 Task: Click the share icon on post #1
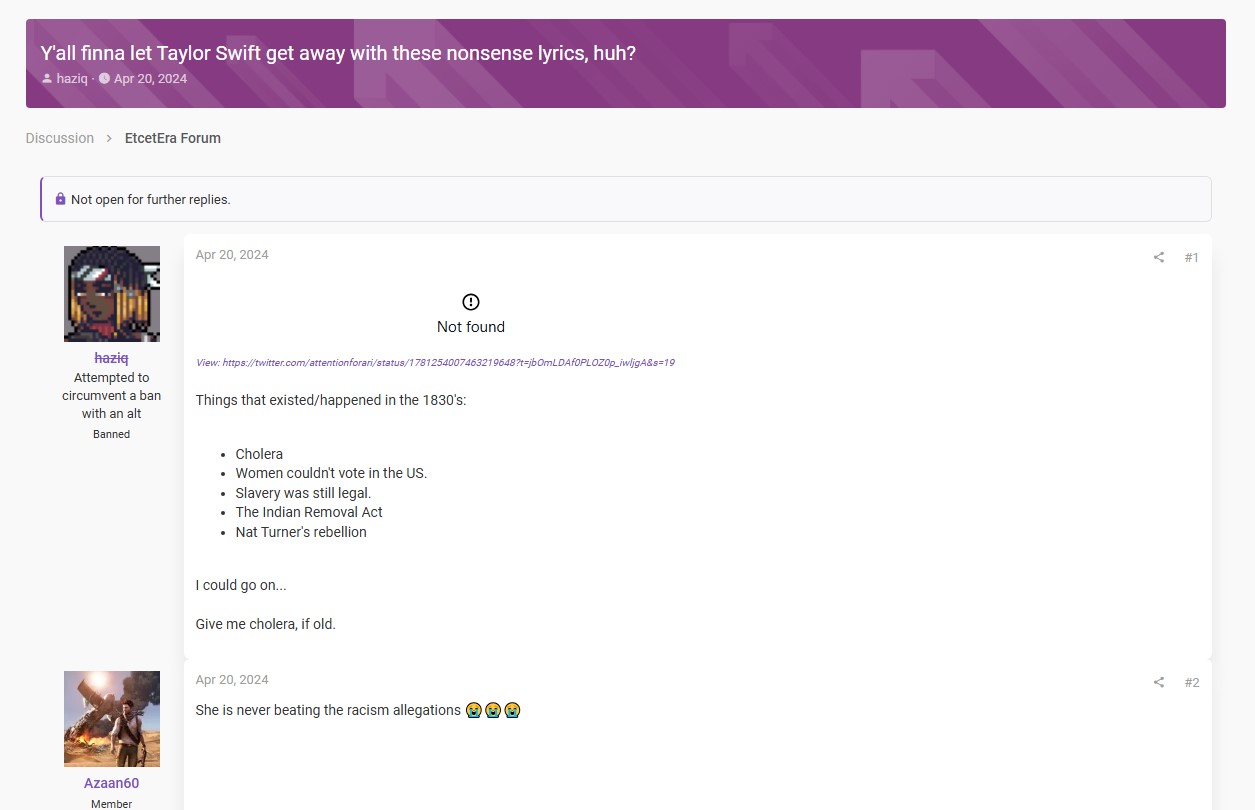pos(1159,257)
